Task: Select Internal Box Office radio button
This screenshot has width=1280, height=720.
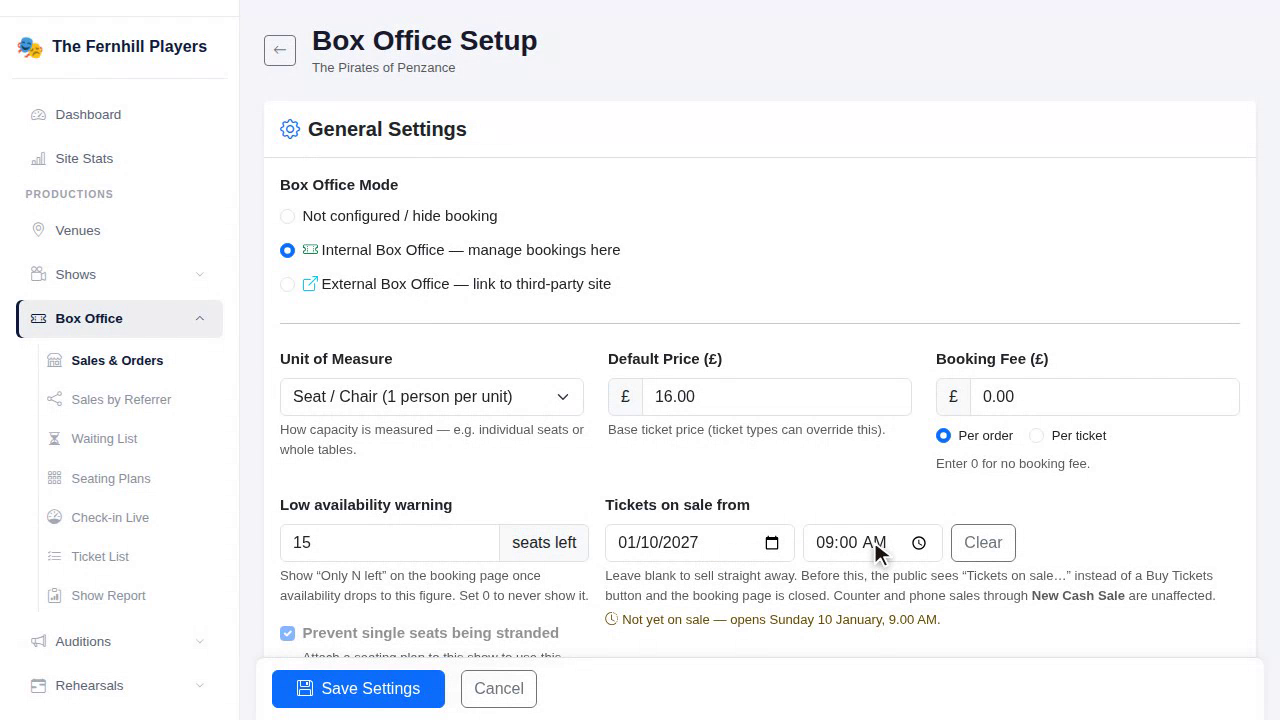Action: (288, 250)
